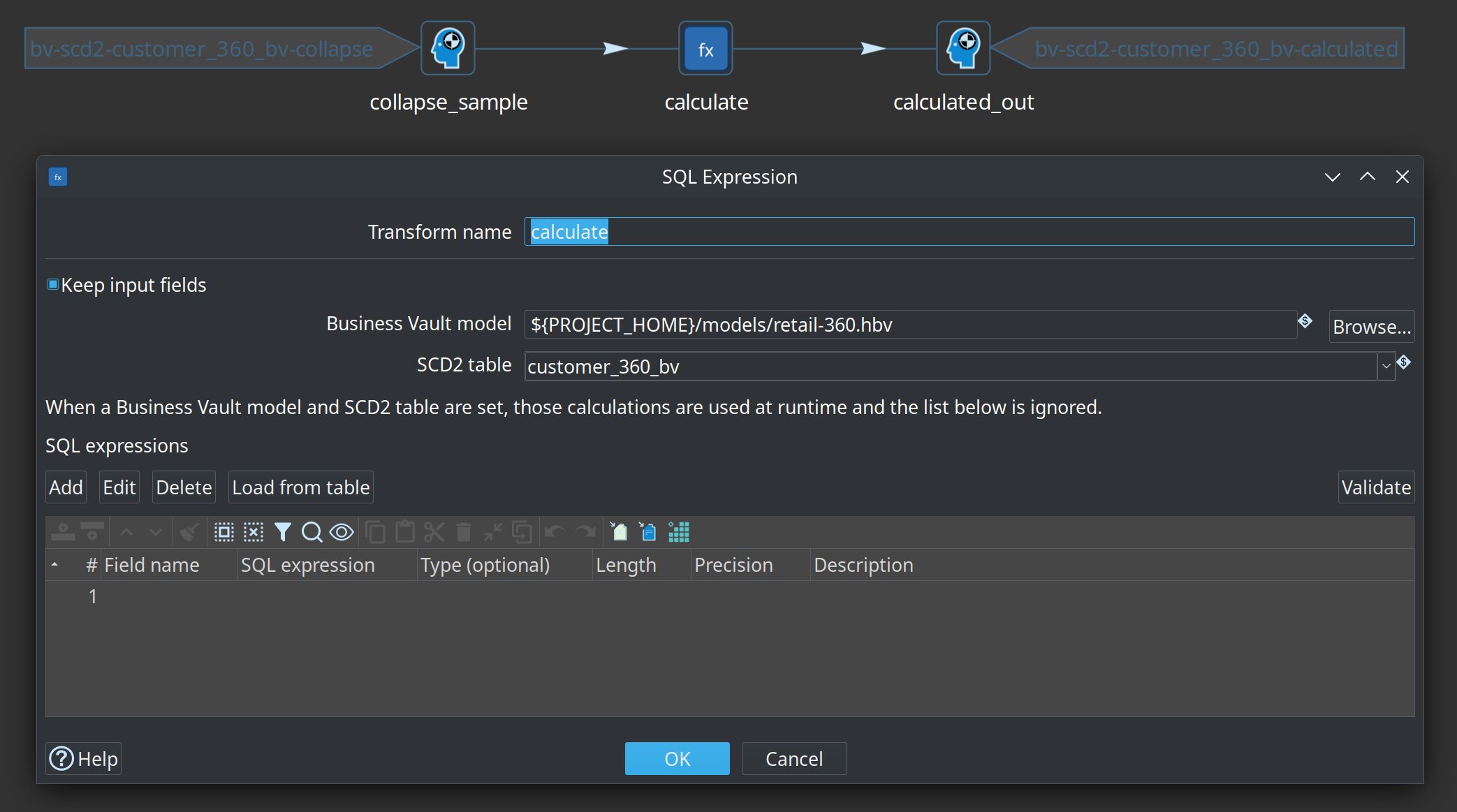Image resolution: width=1457 pixels, height=812 pixels.
Task: Click the sort arrow in table header corner
Action: (54, 565)
